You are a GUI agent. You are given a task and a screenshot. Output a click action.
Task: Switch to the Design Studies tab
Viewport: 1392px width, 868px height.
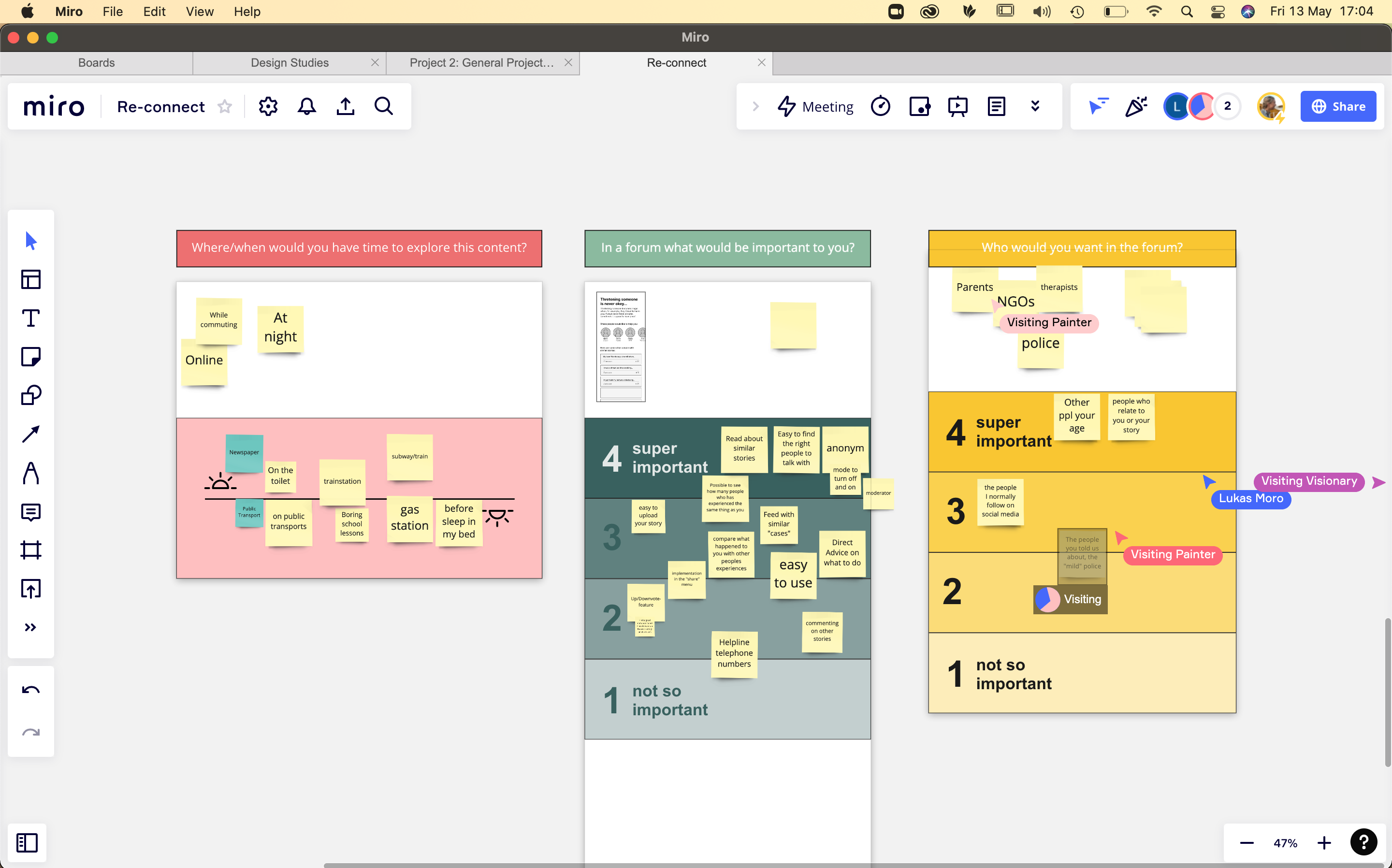[290, 62]
